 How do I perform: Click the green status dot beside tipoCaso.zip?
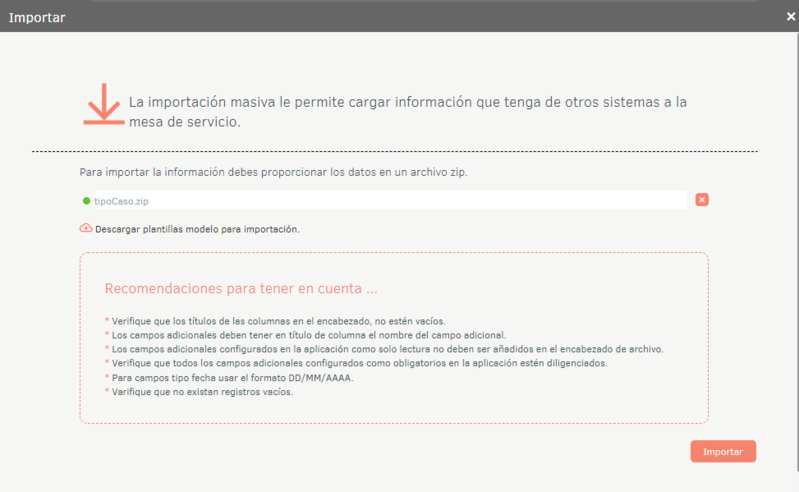[x=87, y=200]
